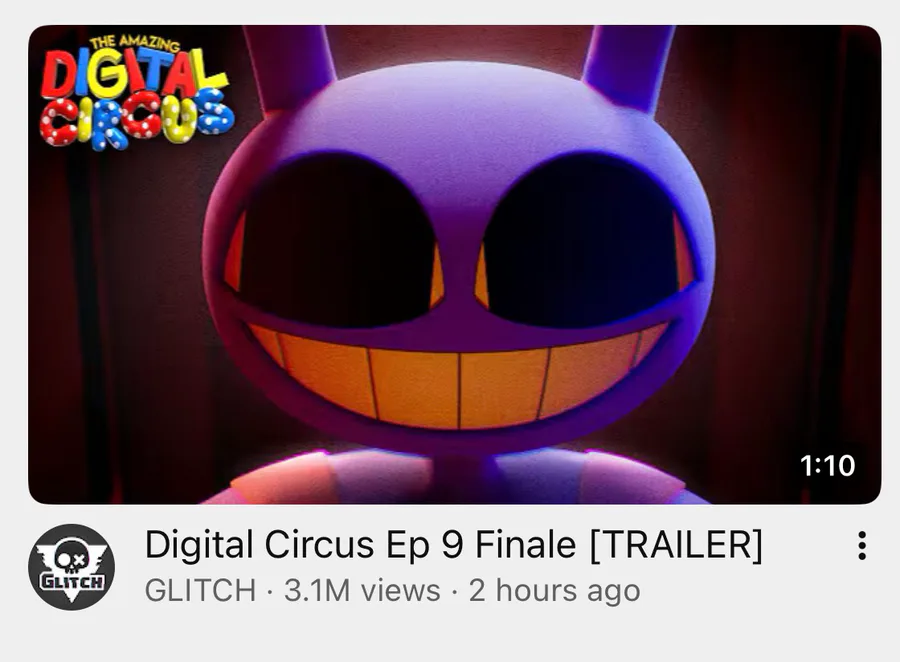This screenshot has height=662, width=900.
Task: Click the Amazing Digital Circus logo
Action: click(x=136, y=92)
